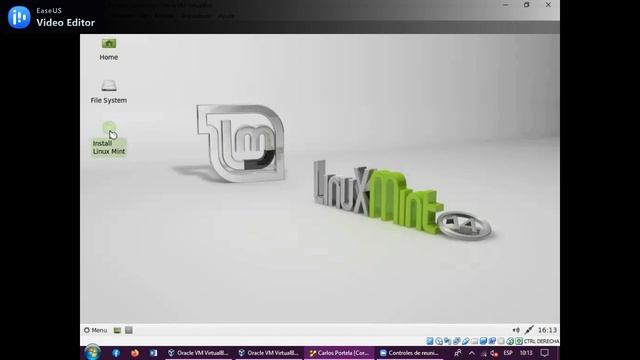The image size is (640, 360).
Task: Switch to Controles de reunión taskbar window
Action: click(x=409, y=353)
